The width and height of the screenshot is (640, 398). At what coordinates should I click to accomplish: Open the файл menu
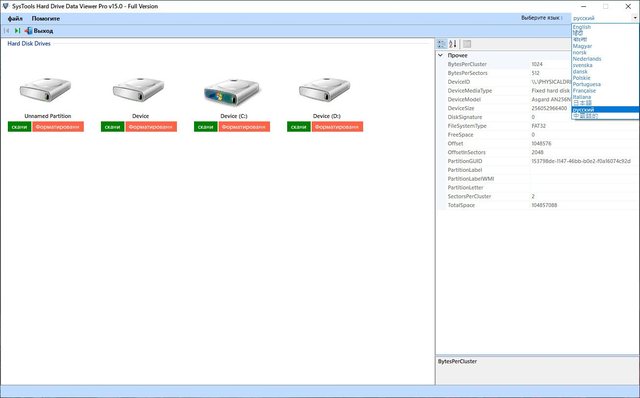click(15, 18)
